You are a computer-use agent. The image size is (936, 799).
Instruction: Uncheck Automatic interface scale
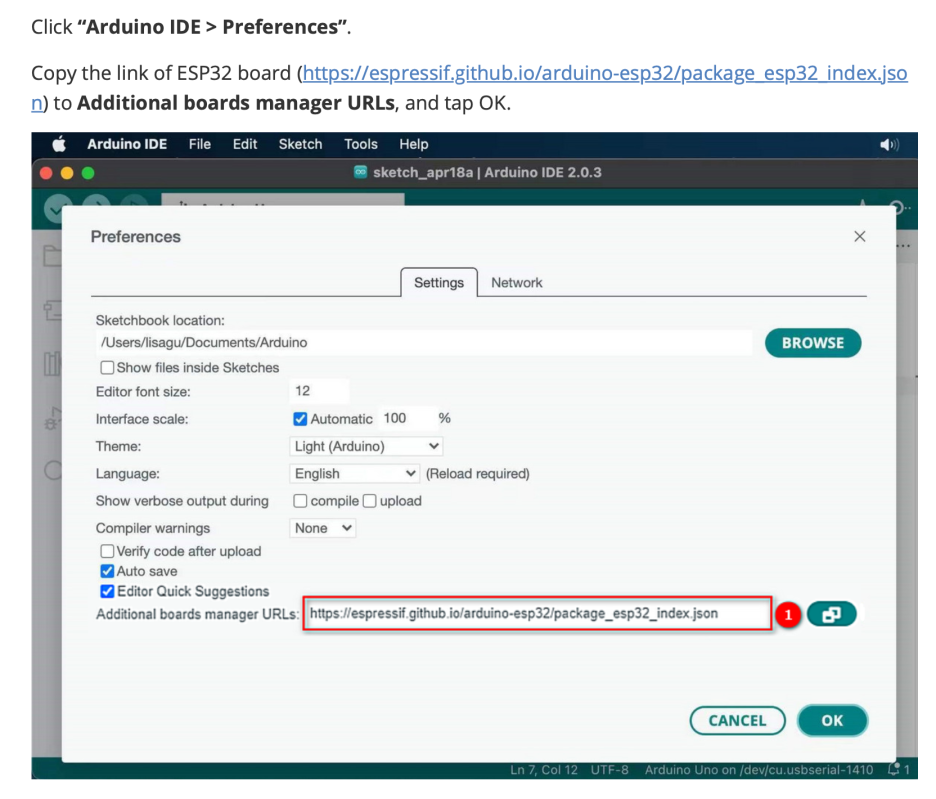coord(300,419)
